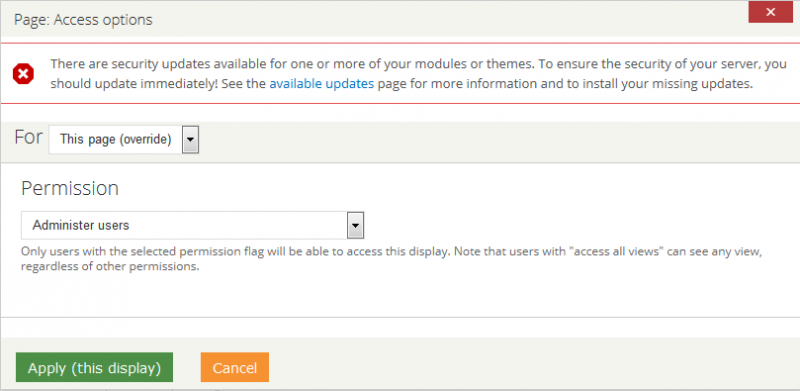
Task: Click the red security error icon
Action: [23, 75]
